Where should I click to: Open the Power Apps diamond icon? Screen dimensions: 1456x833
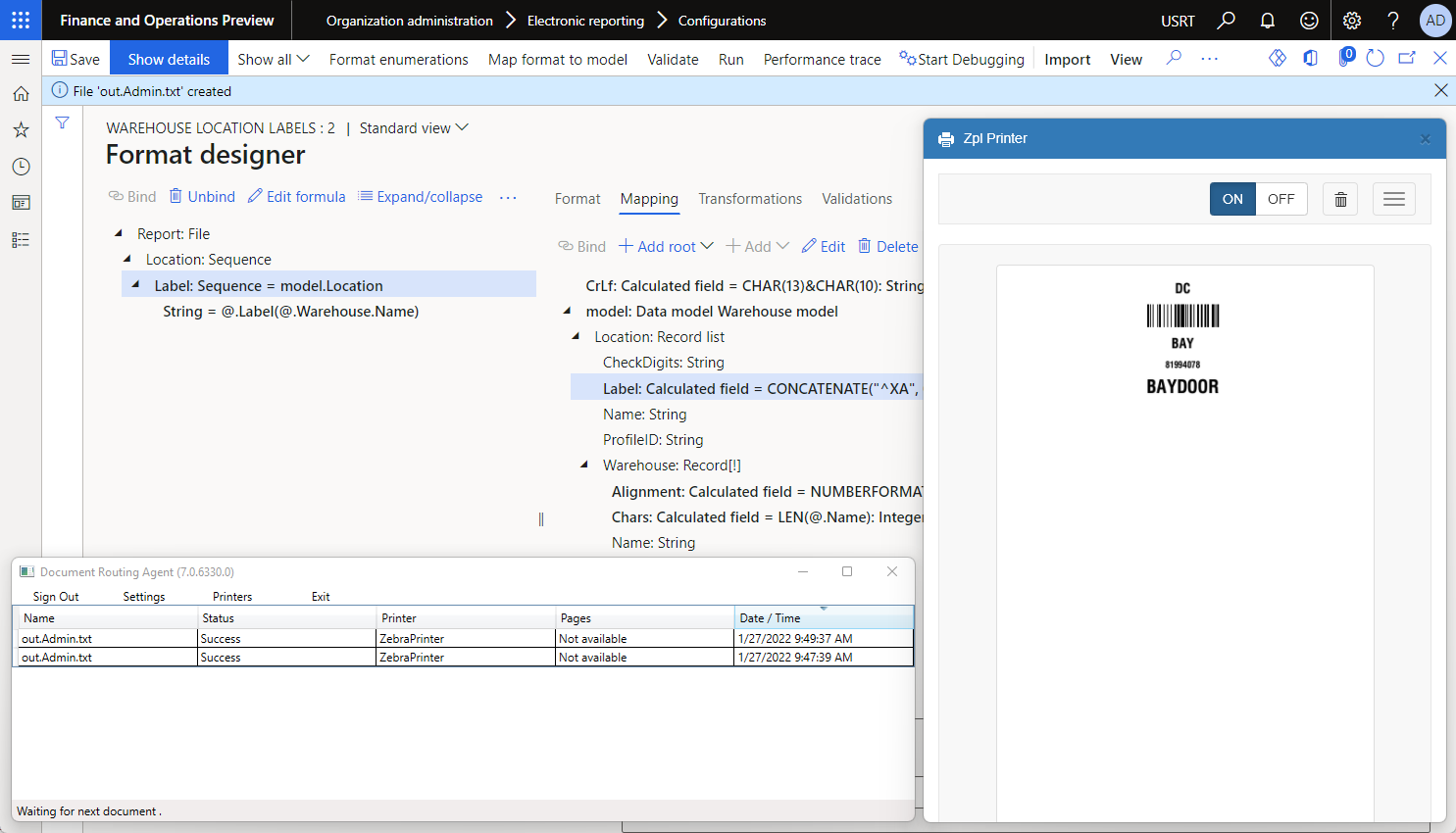tap(1278, 58)
